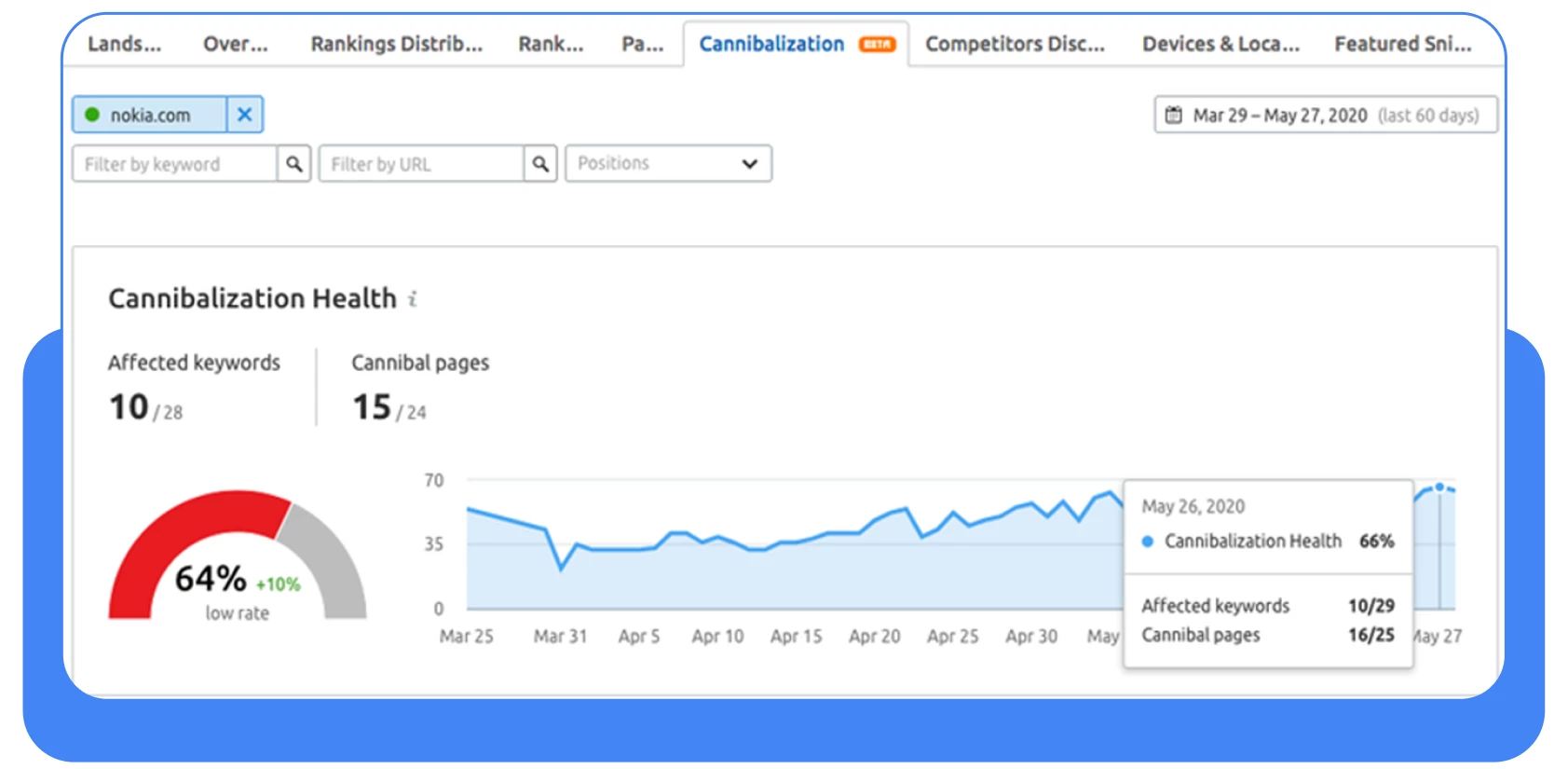Click the green nokia.com status dot
This screenshot has width=1568, height=769.
tap(92, 115)
